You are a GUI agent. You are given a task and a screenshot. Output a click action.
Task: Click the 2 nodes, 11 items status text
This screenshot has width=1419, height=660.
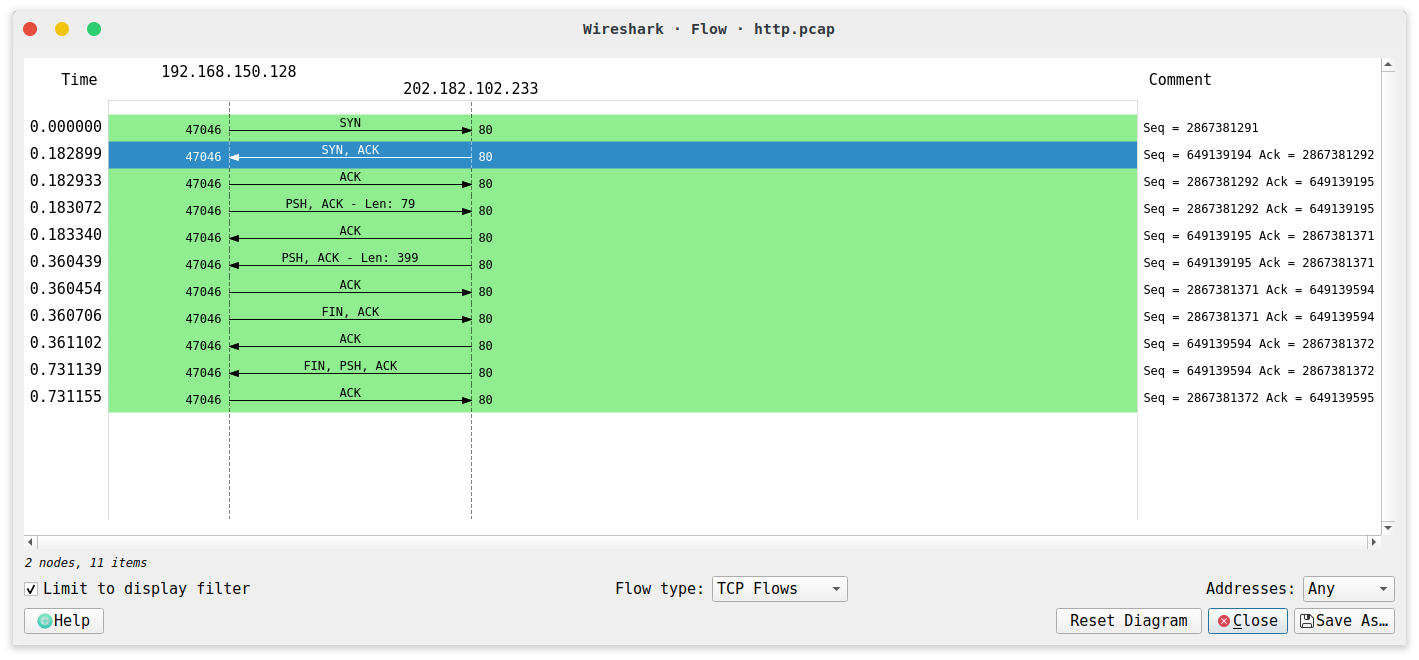tap(86, 563)
